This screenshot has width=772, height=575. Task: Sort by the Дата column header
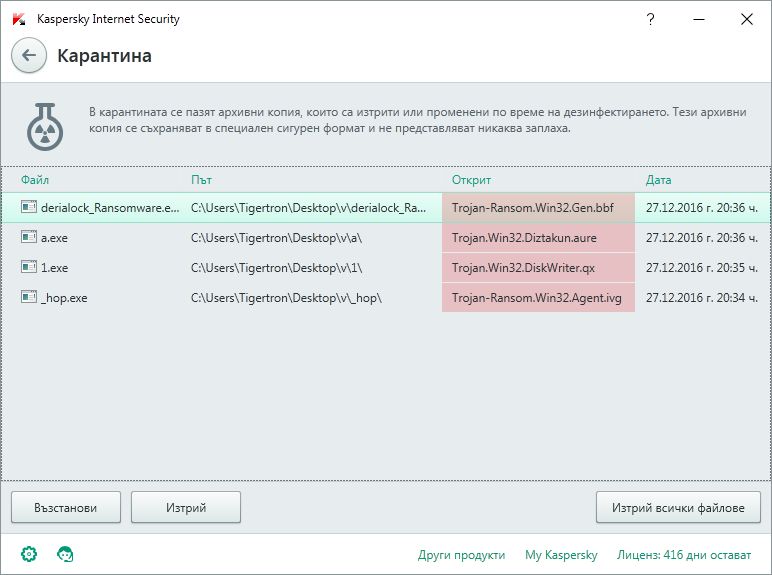658,180
